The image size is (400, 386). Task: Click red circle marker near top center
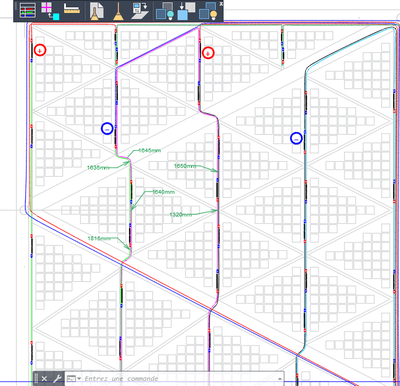point(208,53)
